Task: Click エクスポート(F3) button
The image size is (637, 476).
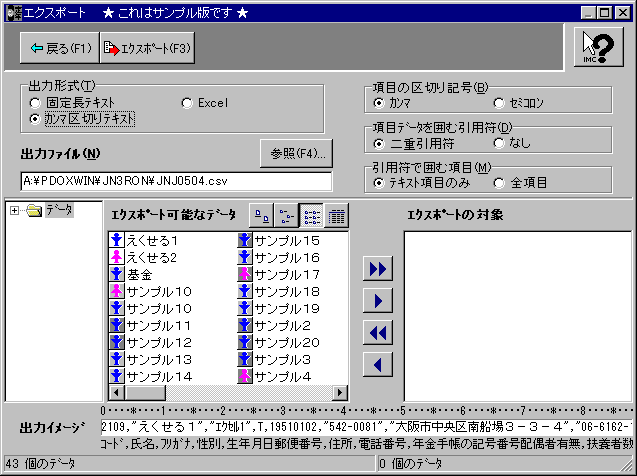Action: click(147, 48)
